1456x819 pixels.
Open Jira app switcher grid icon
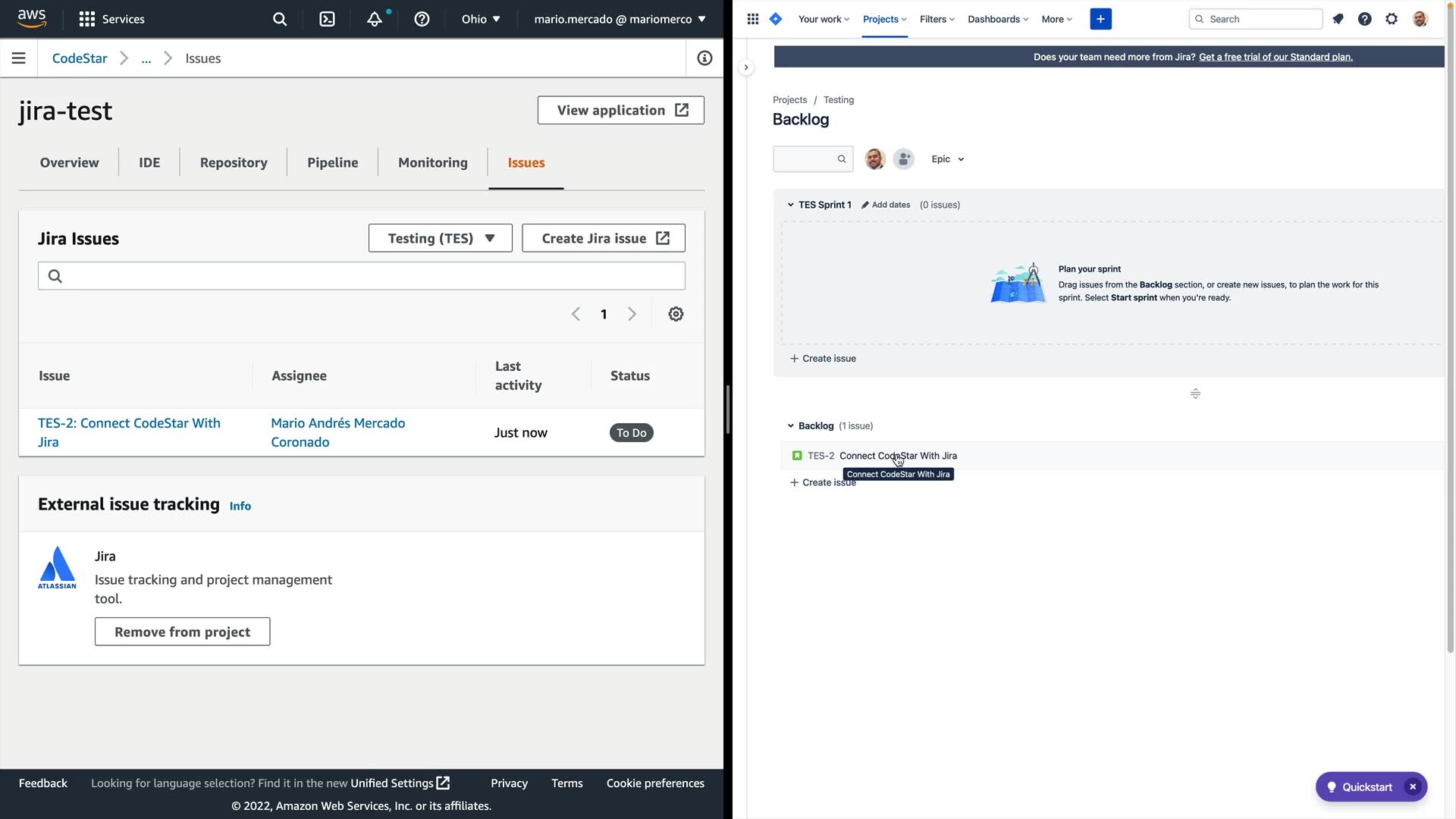pyautogui.click(x=752, y=19)
